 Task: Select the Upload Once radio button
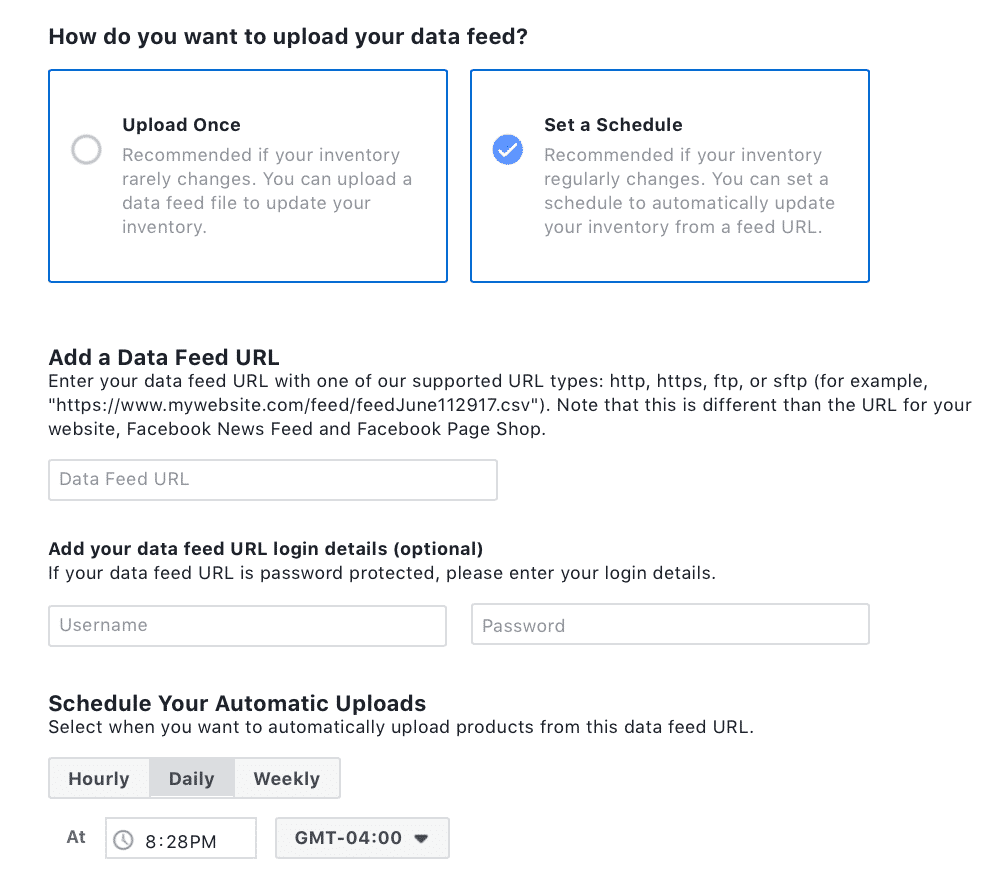(x=86, y=150)
